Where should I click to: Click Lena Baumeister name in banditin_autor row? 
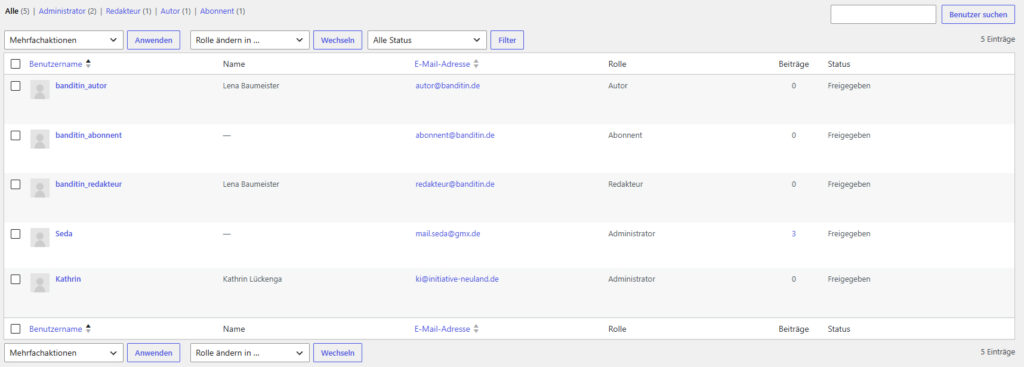click(251, 86)
